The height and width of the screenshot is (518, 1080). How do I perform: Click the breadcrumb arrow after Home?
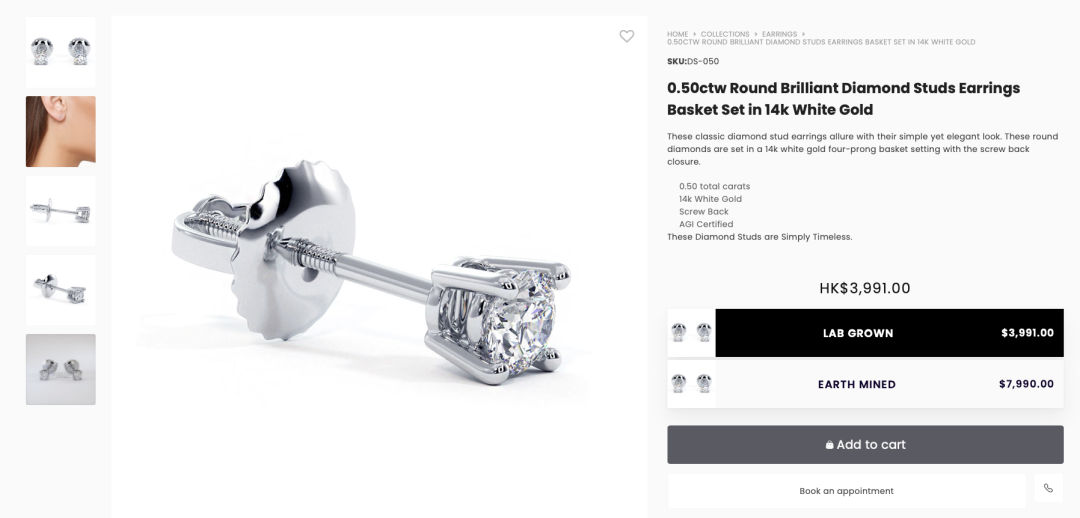(x=694, y=34)
